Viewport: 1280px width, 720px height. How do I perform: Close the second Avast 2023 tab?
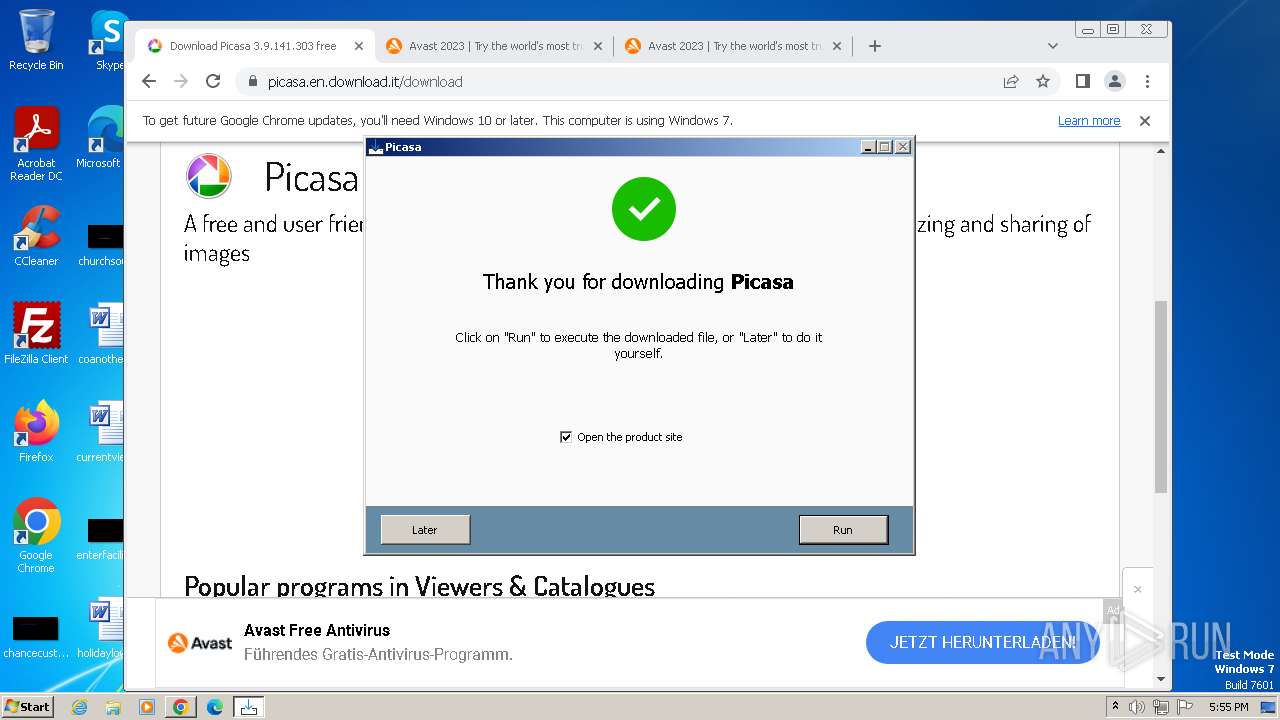pos(598,46)
